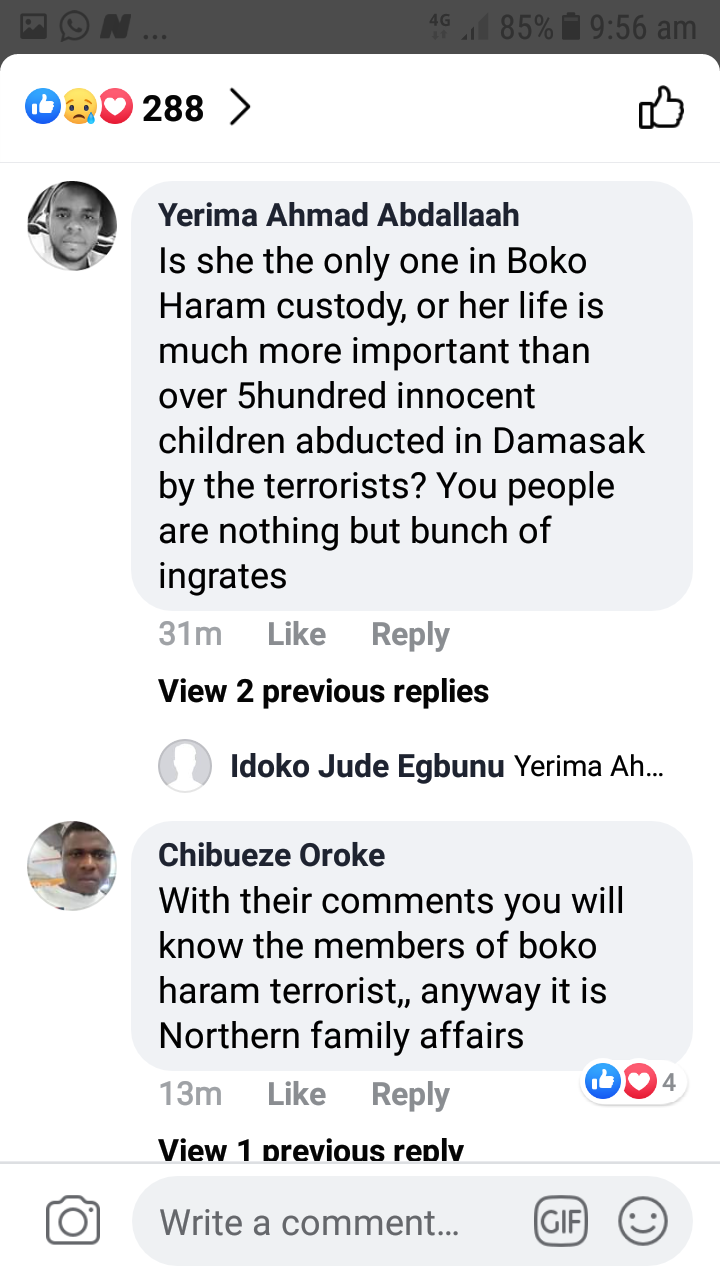
Task: Open the camera icon to attach a photo
Action: coord(73,1221)
